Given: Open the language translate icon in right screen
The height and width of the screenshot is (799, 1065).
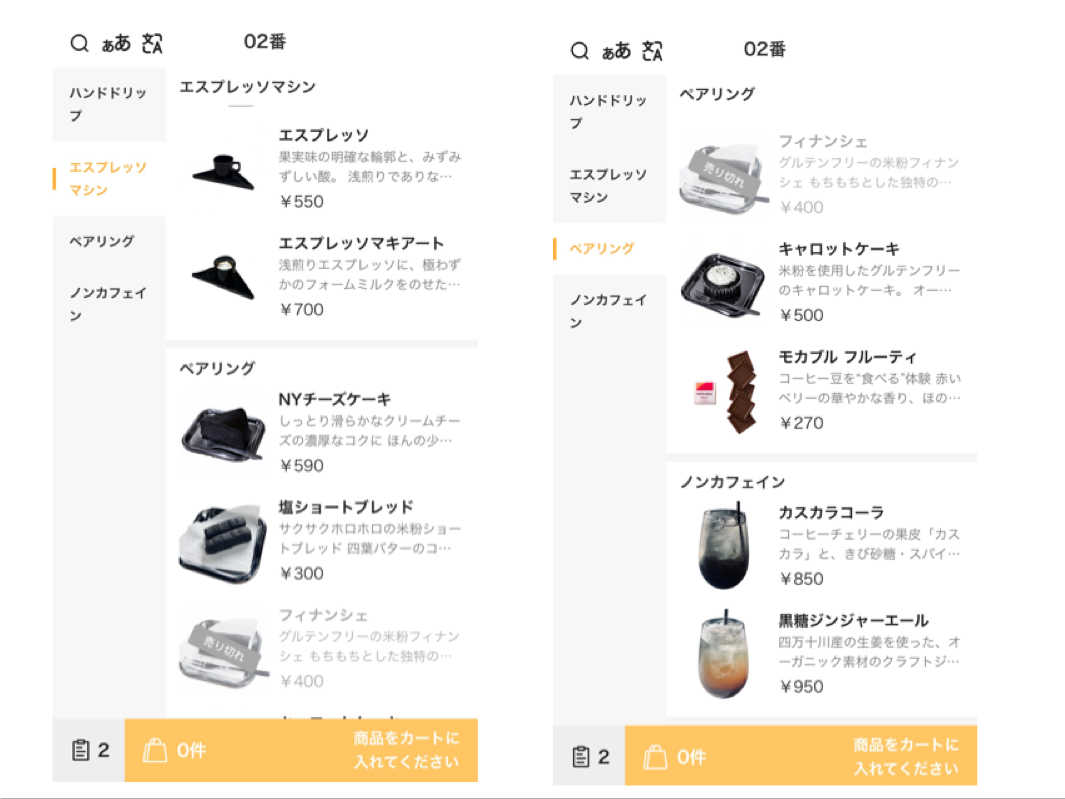Looking at the screenshot, I should pyautogui.click(x=652, y=51).
